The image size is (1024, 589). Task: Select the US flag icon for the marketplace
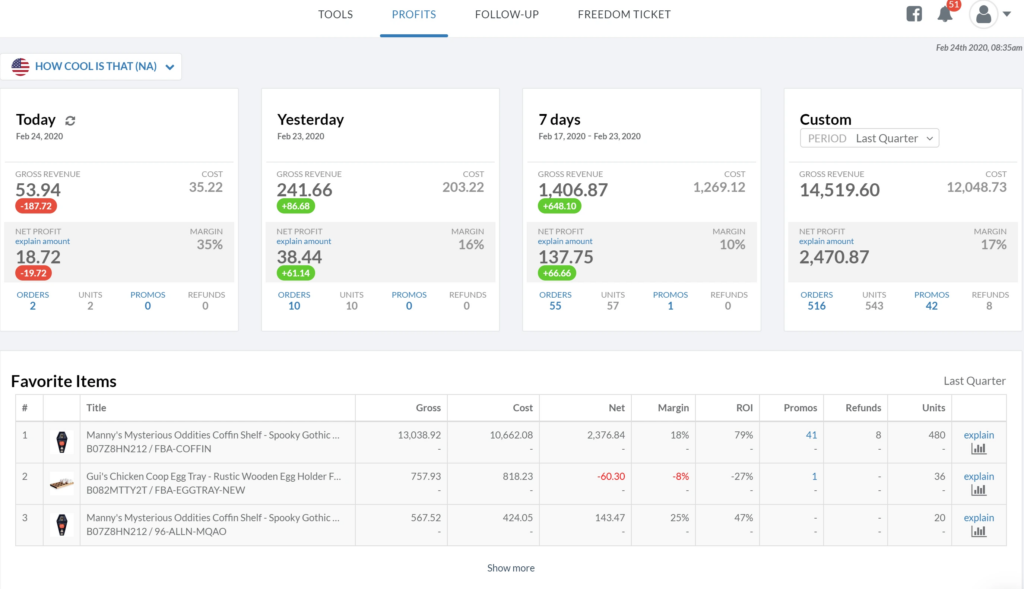(x=19, y=65)
